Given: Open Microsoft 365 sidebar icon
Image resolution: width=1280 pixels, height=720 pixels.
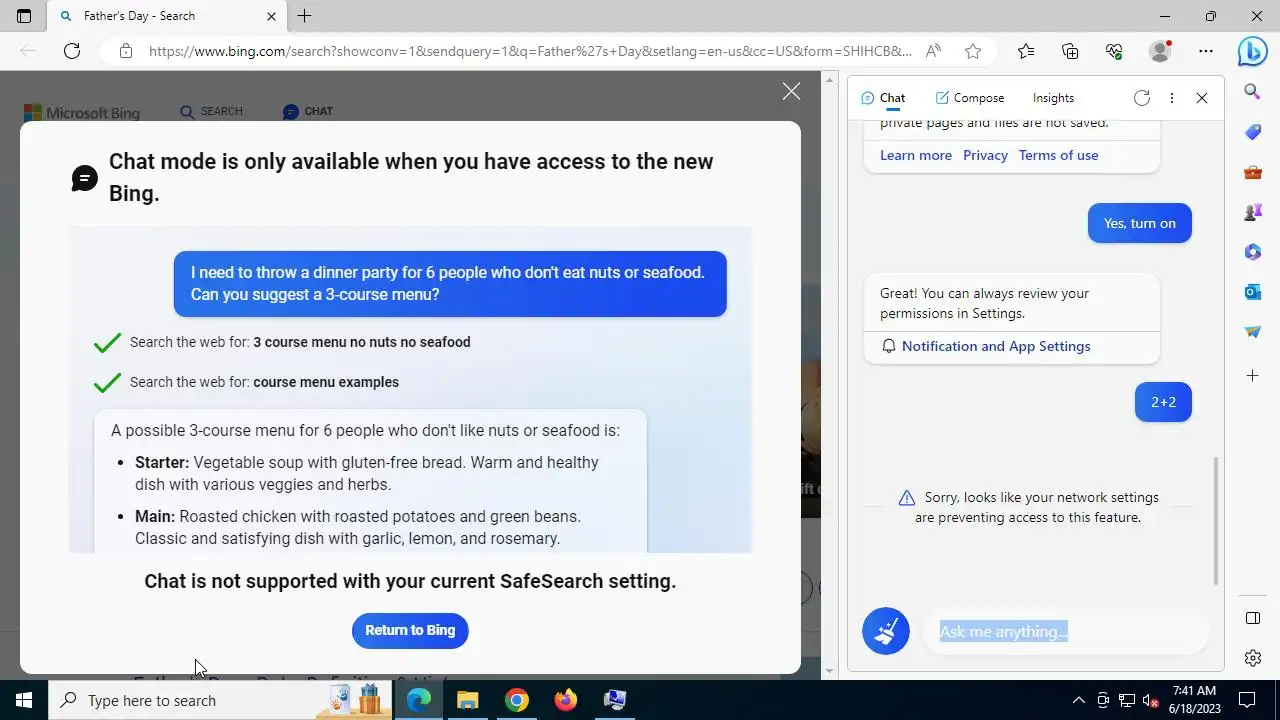Looking at the screenshot, I should (x=1252, y=252).
